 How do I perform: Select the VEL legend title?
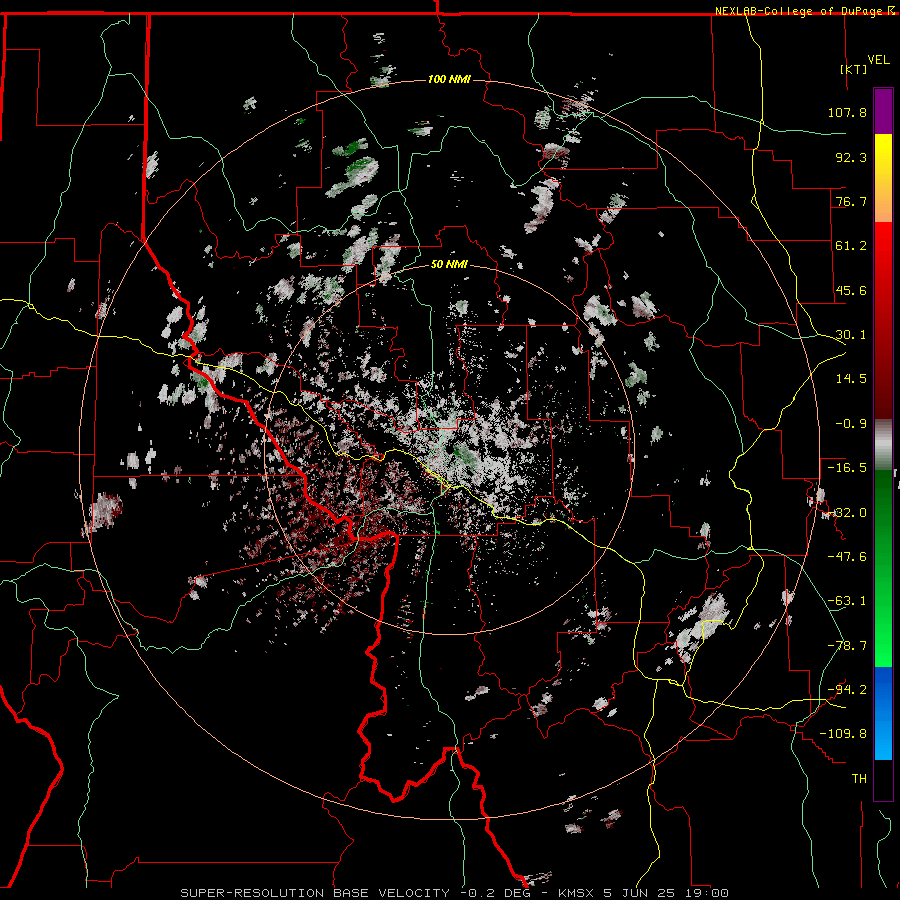point(878,60)
